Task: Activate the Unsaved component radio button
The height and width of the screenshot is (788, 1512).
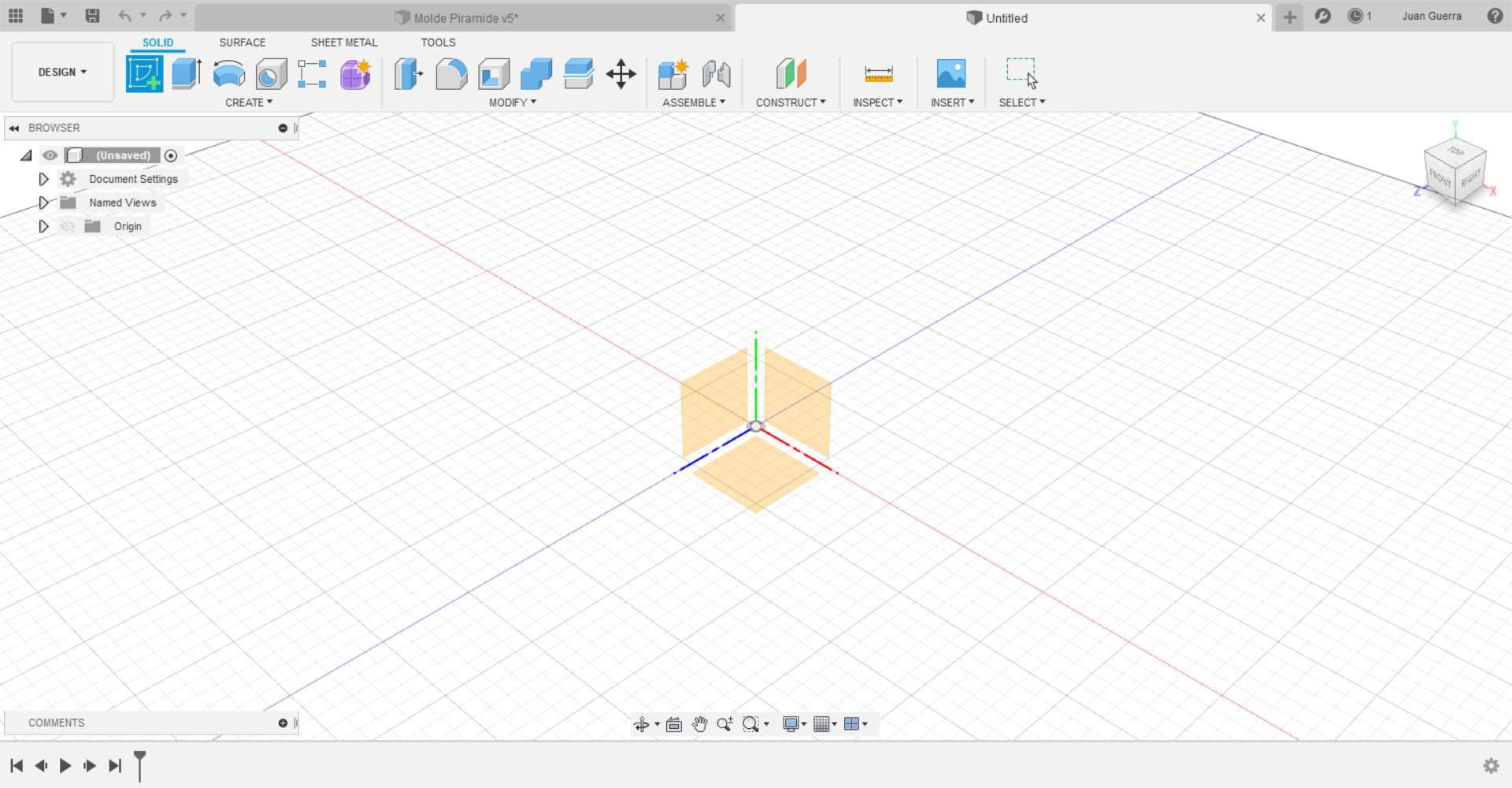Action: [x=171, y=155]
